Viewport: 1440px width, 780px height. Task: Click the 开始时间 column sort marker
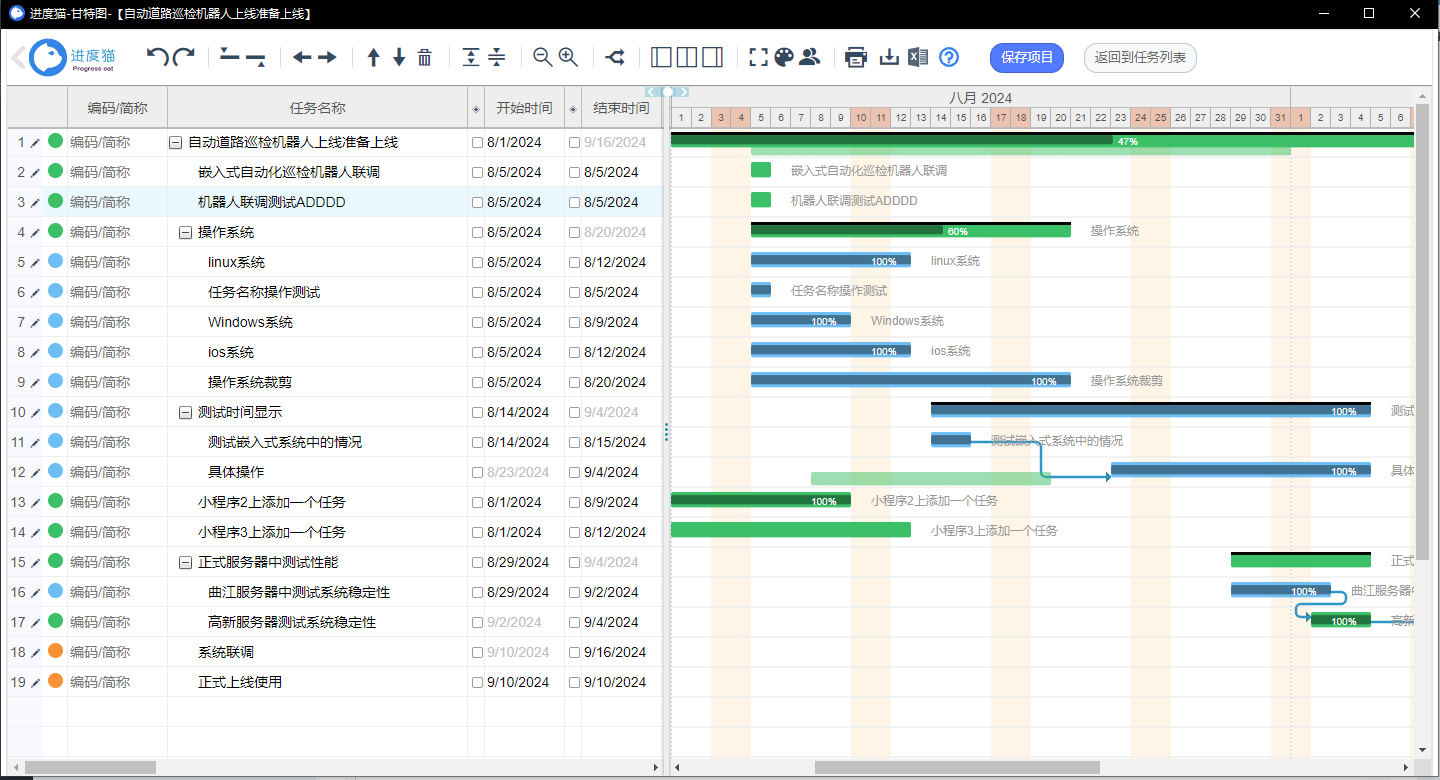[x=476, y=108]
